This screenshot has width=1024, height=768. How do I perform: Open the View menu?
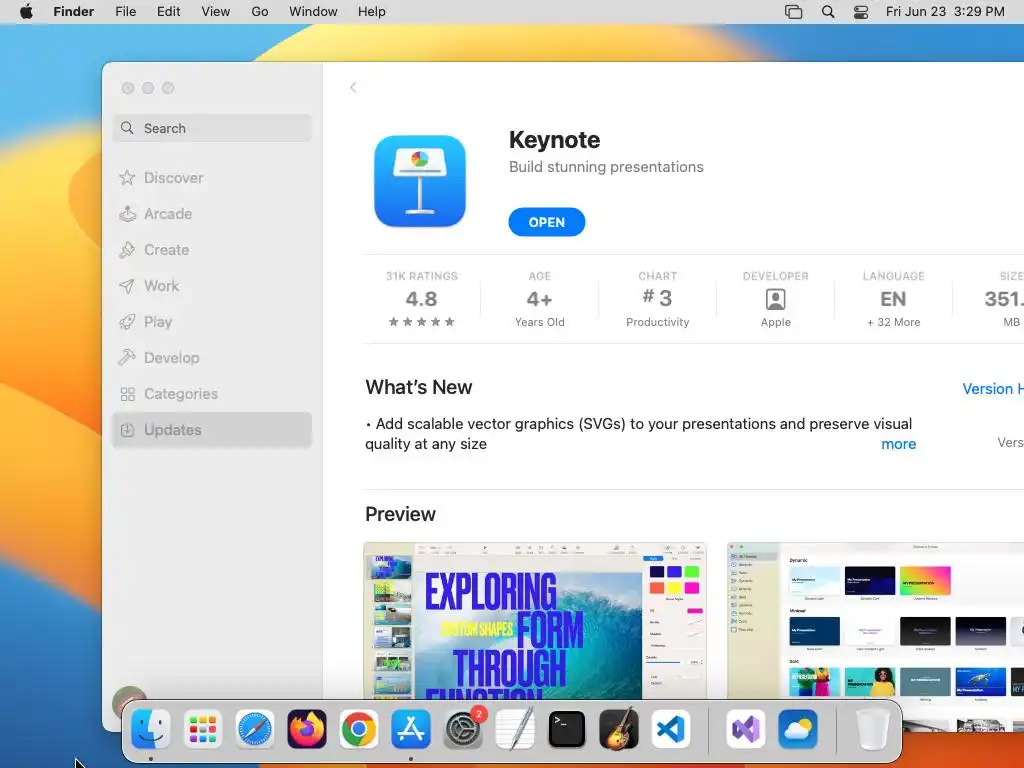(216, 12)
